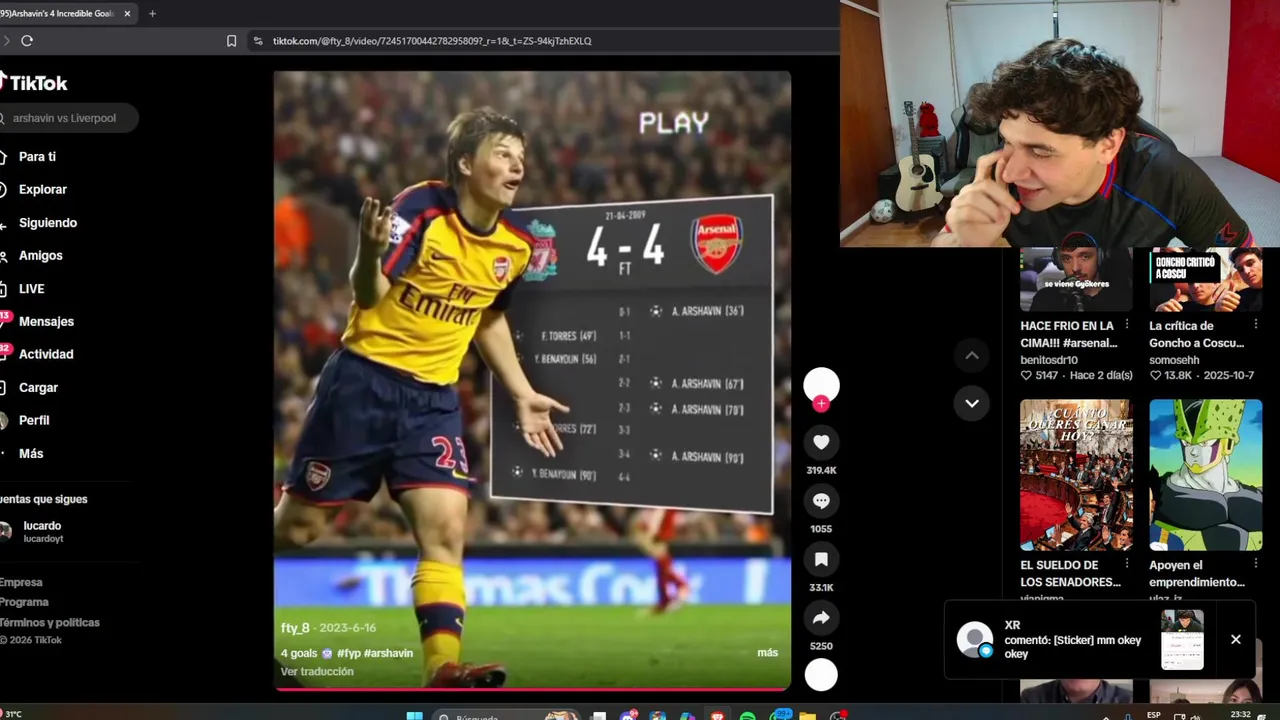The height and width of the screenshot is (720, 1280).
Task: Open the Explorar page
Action: (x=43, y=189)
